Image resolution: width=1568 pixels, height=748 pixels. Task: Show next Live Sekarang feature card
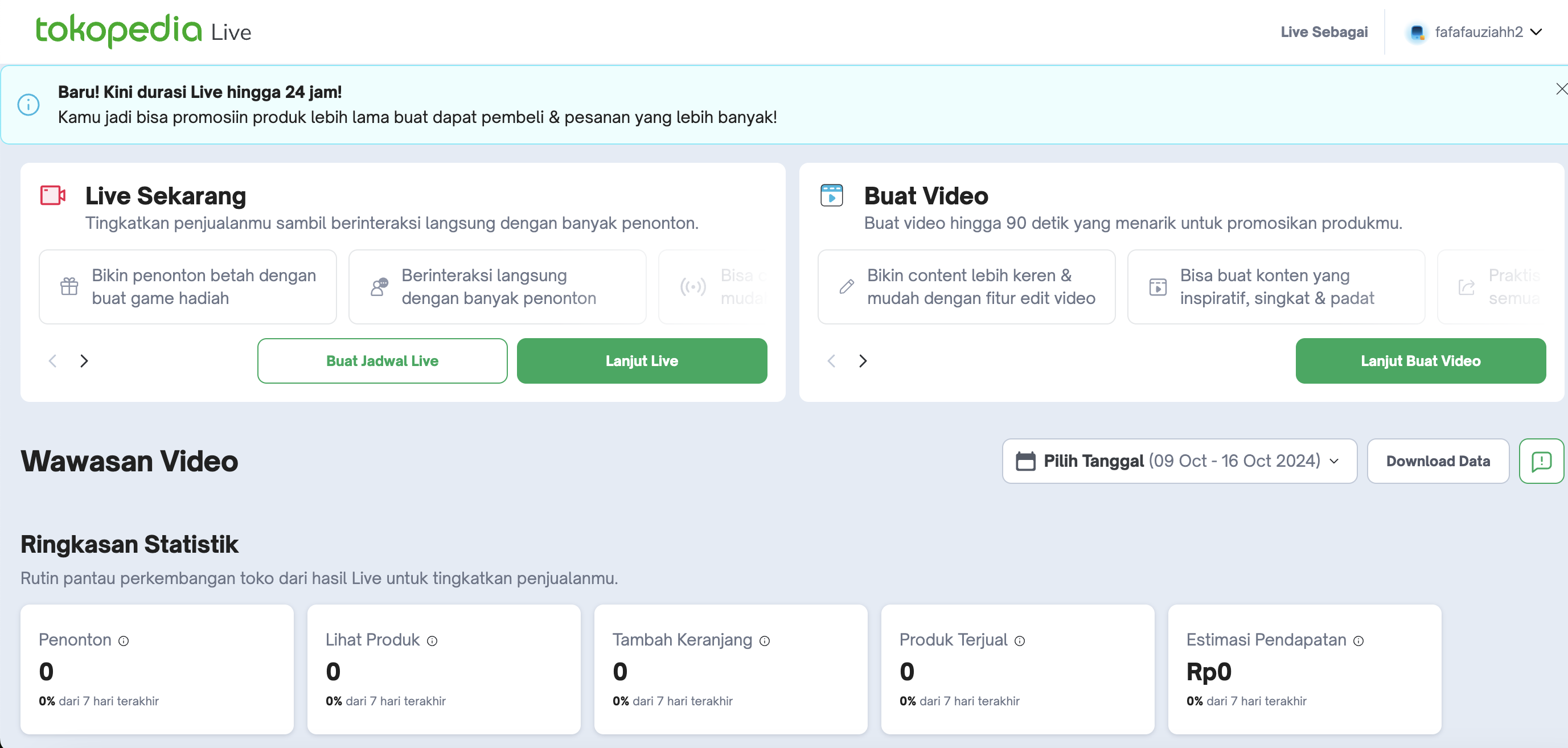tap(84, 360)
